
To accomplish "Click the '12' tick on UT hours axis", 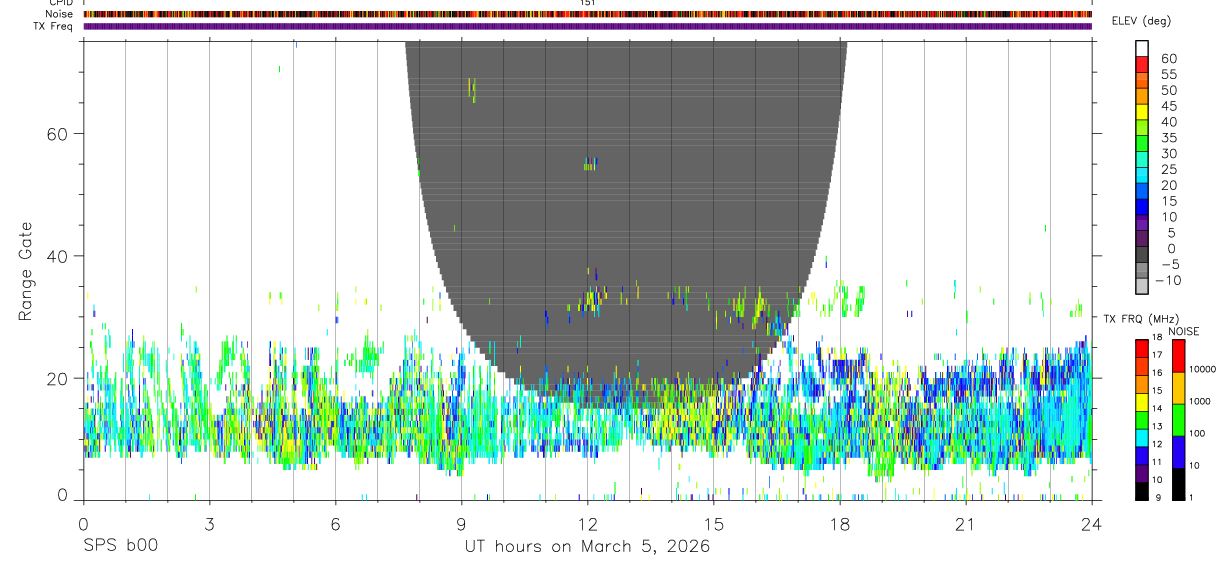I will pos(587,525).
